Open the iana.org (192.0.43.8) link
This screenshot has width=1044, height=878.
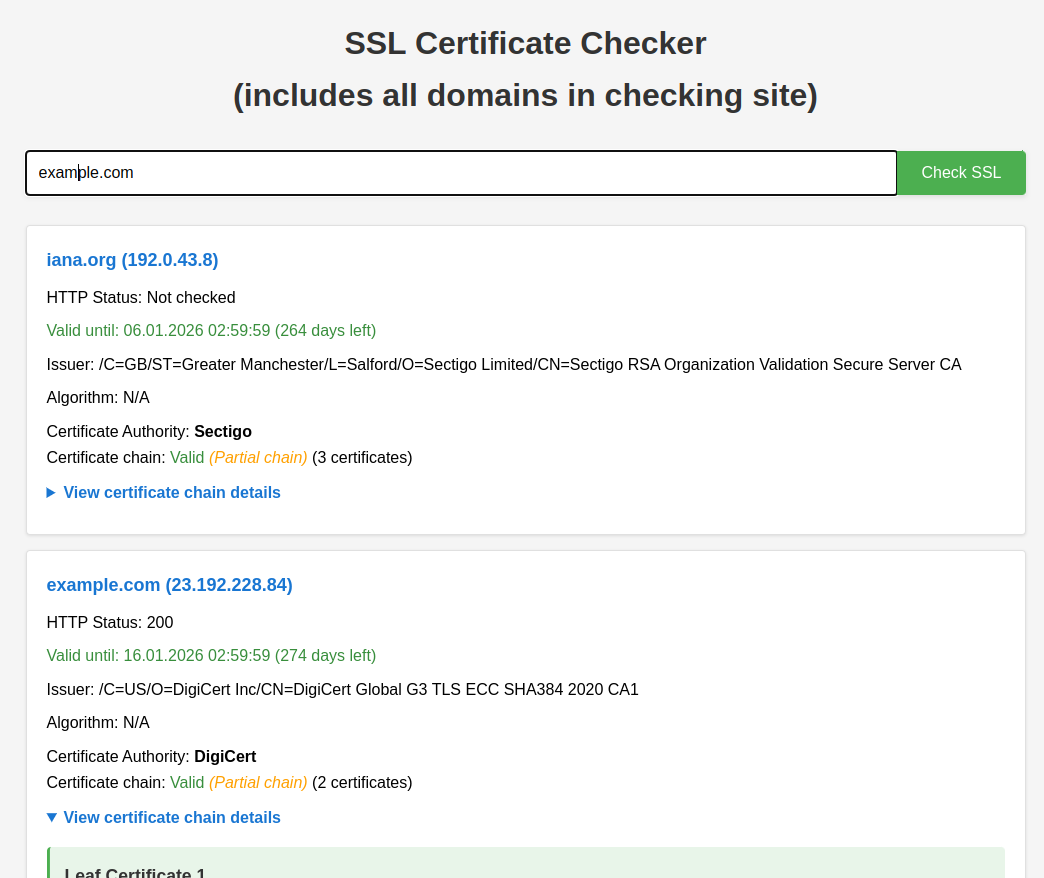click(132, 259)
